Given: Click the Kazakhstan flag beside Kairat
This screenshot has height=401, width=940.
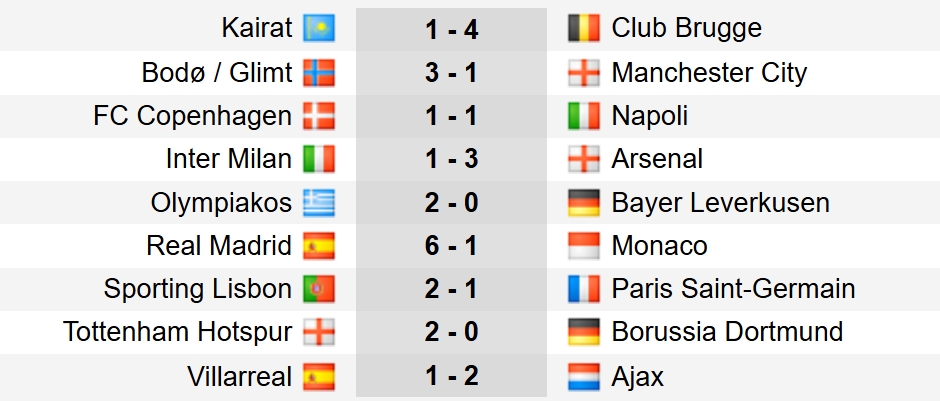Looking at the screenshot, I should tap(319, 29).
